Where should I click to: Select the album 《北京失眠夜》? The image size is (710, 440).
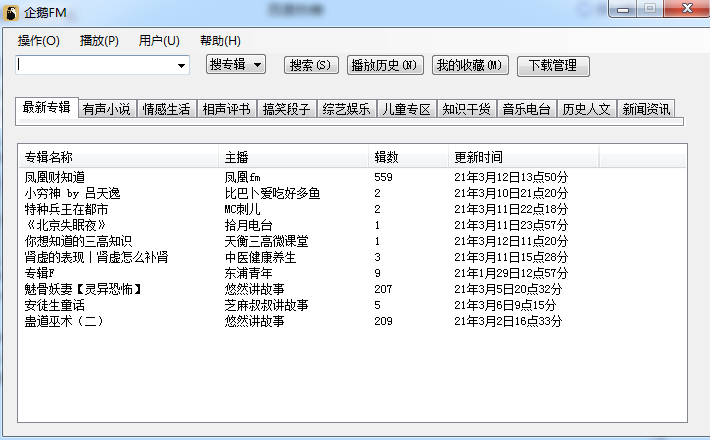pos(66,225)
